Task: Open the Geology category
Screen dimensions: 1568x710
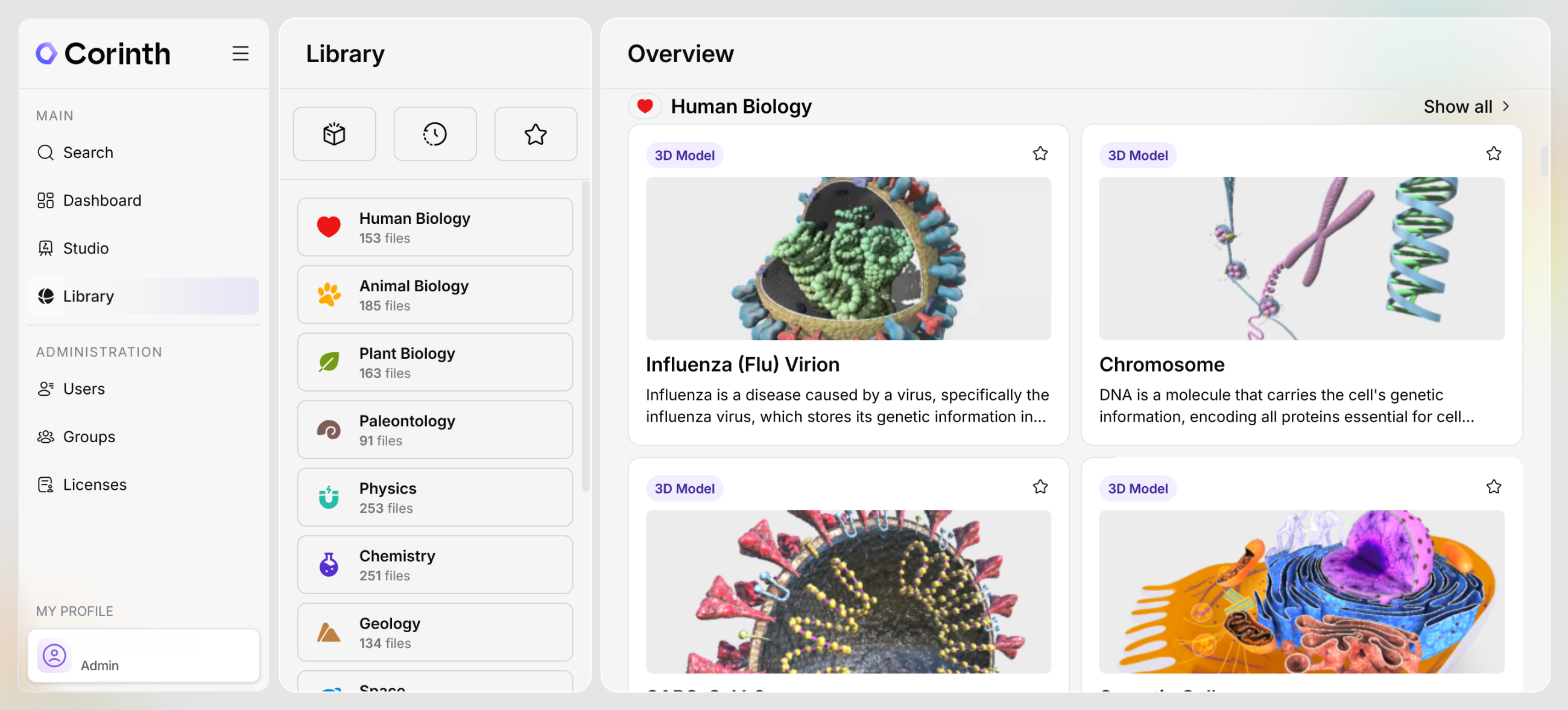Action: [435, 632]
